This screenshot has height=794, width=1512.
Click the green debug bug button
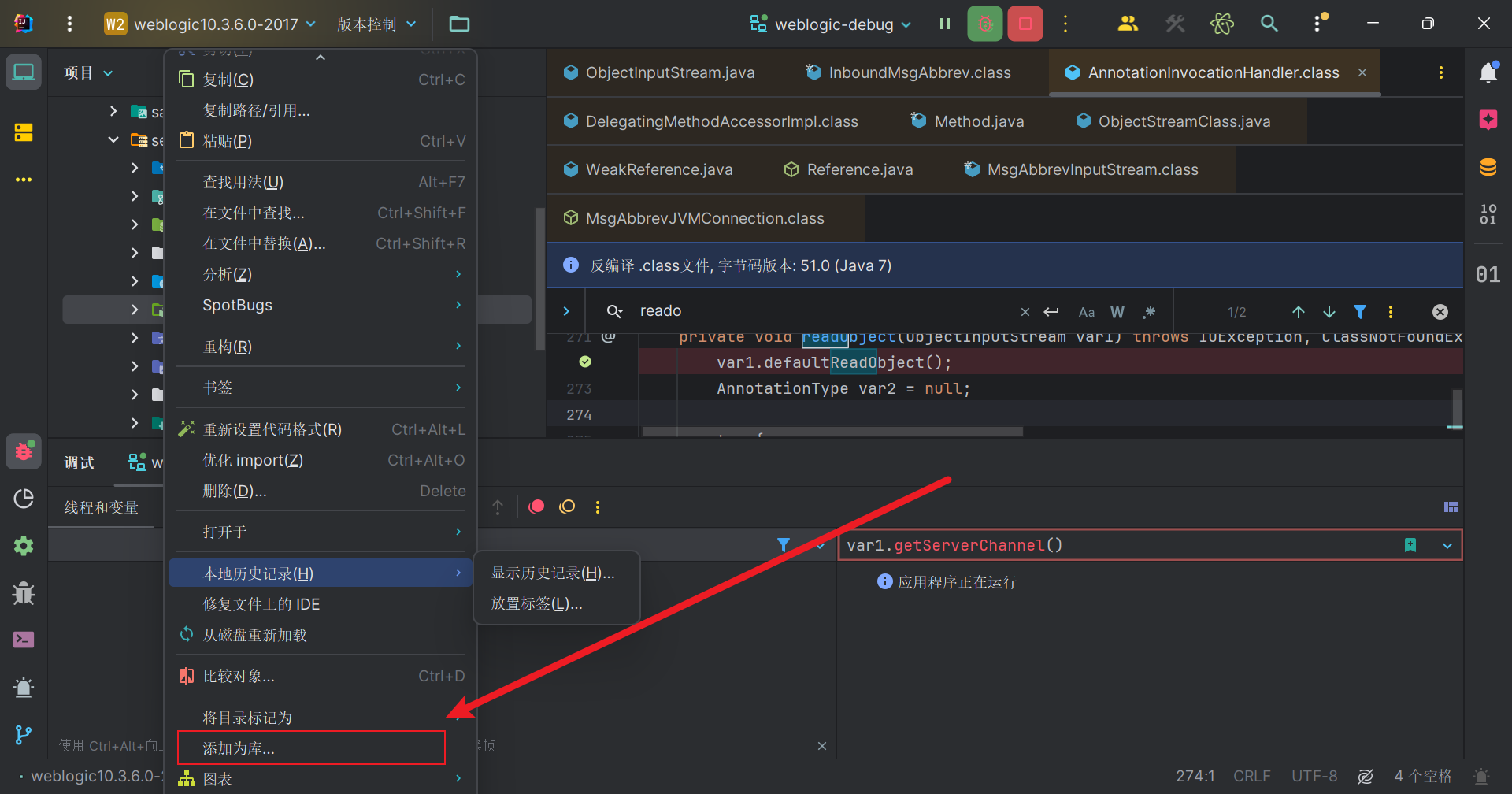(984, 24)
